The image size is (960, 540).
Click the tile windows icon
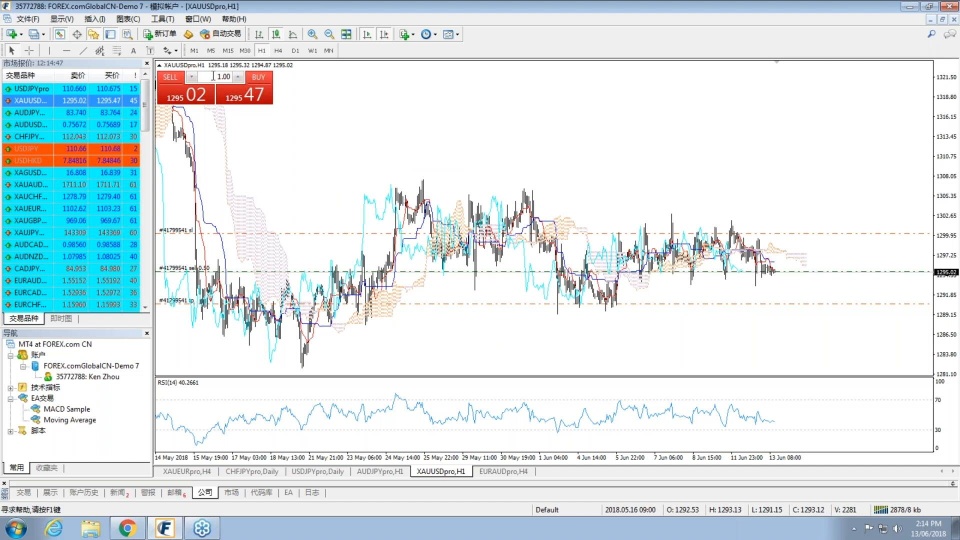[x=346, y=34]
